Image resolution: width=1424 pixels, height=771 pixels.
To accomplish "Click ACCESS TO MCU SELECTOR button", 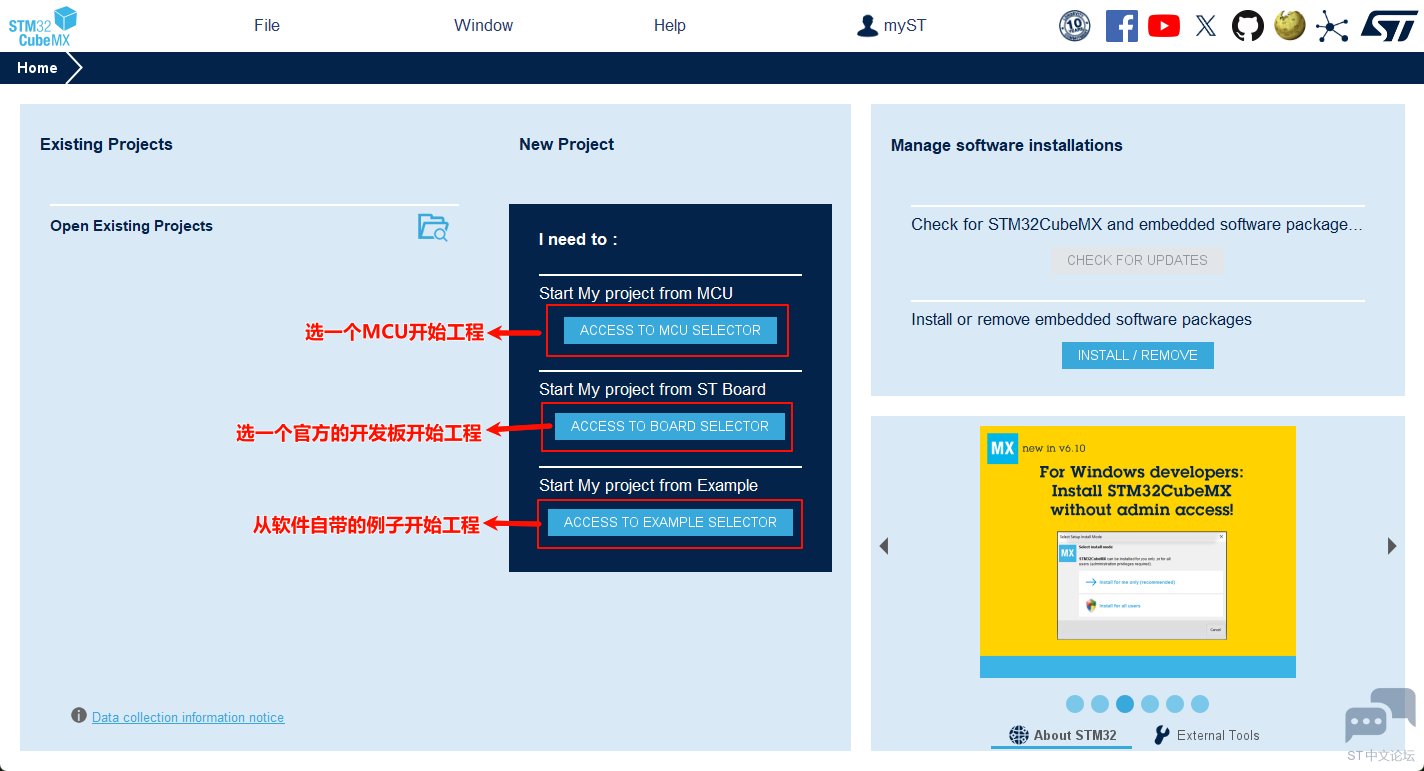I will (x=670, y=331).
